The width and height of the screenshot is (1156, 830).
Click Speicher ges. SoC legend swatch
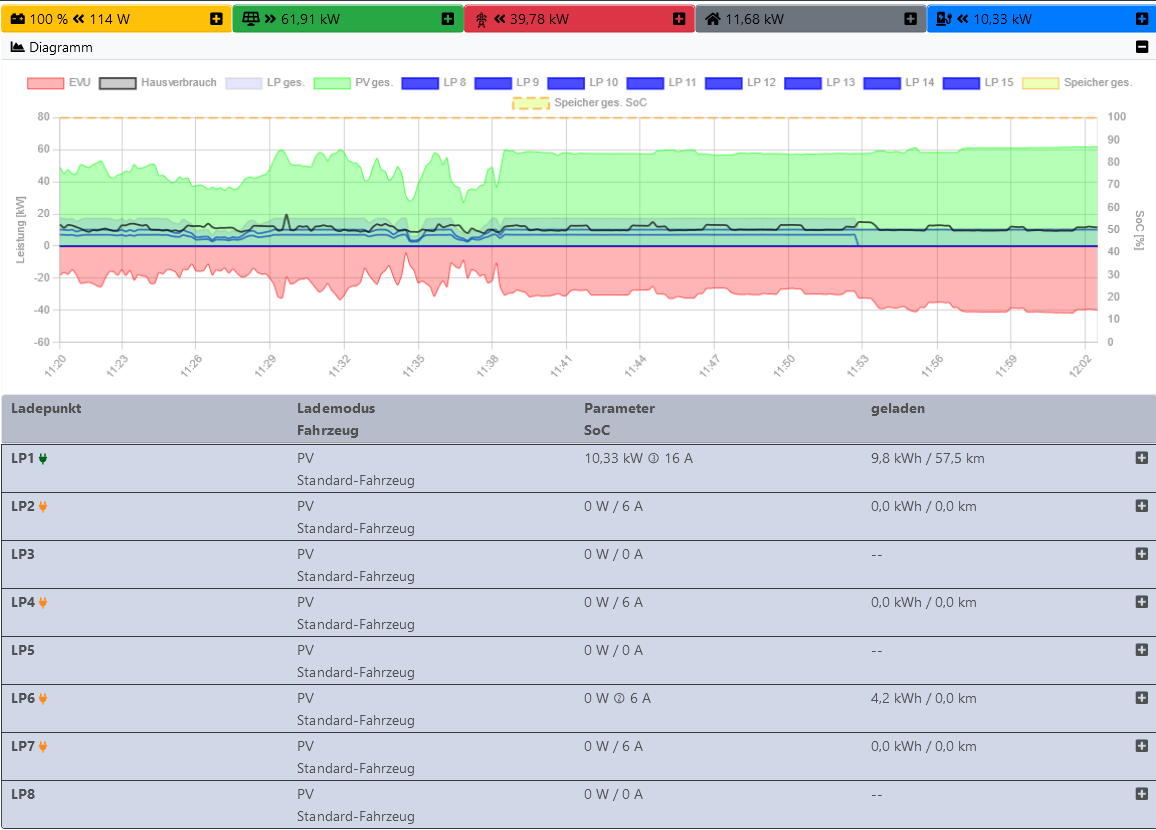[531, 102]
